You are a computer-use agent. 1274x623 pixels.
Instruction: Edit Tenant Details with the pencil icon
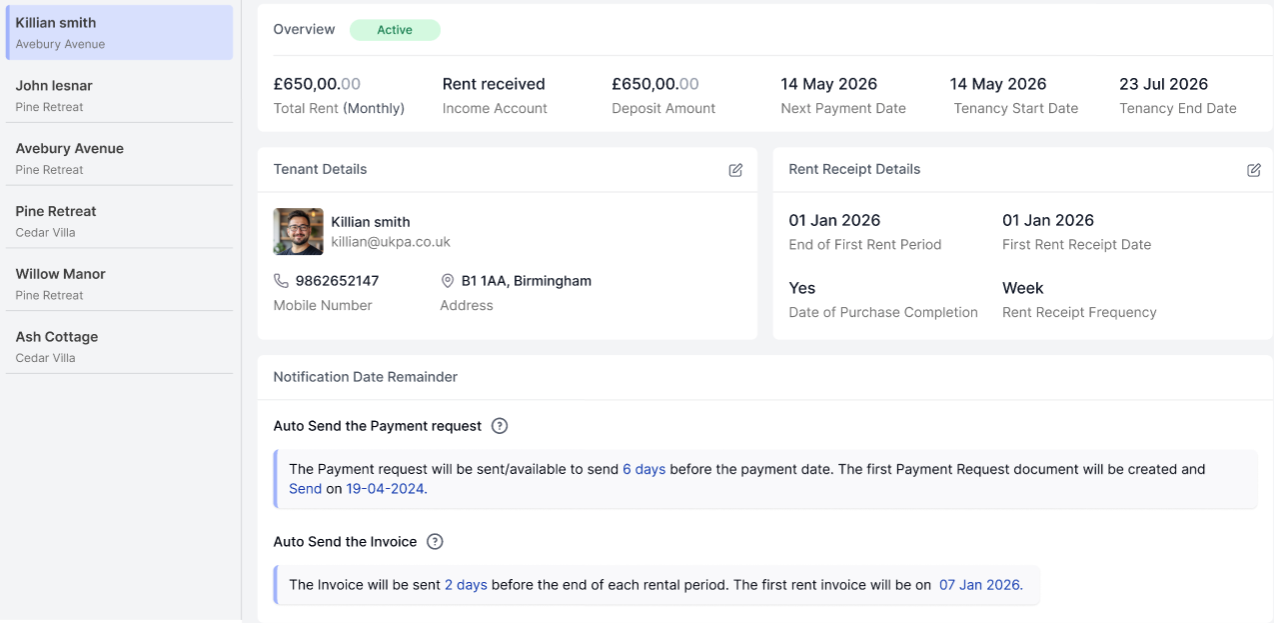point(736,170)
